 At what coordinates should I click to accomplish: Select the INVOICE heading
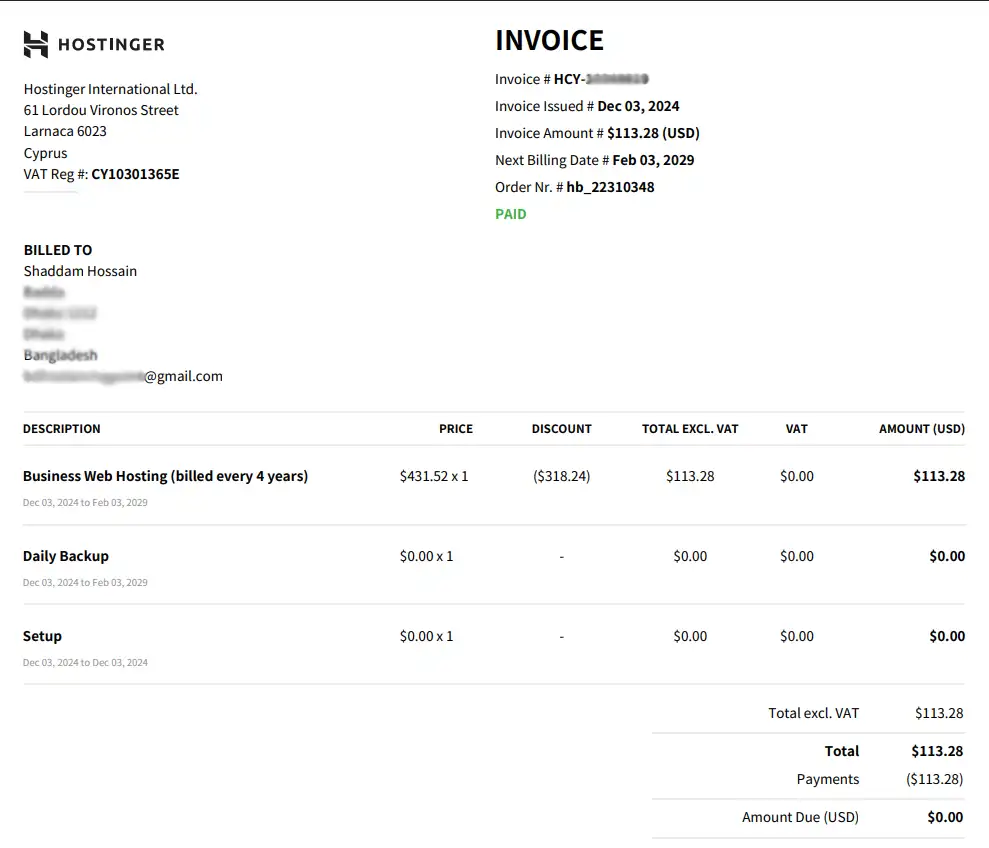[x=549, y=40]
